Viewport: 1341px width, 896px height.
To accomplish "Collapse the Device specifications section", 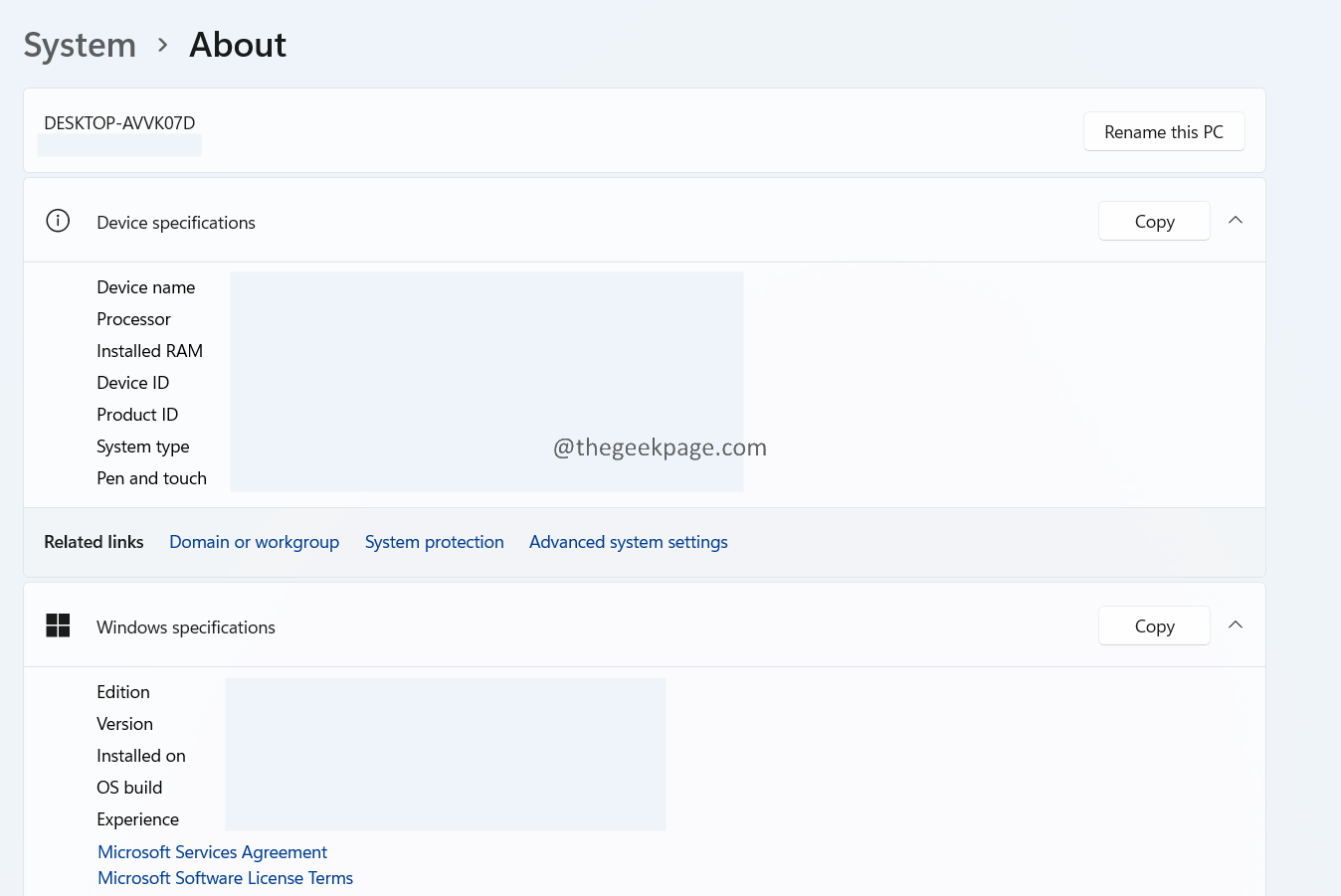I will [1236, 221].
